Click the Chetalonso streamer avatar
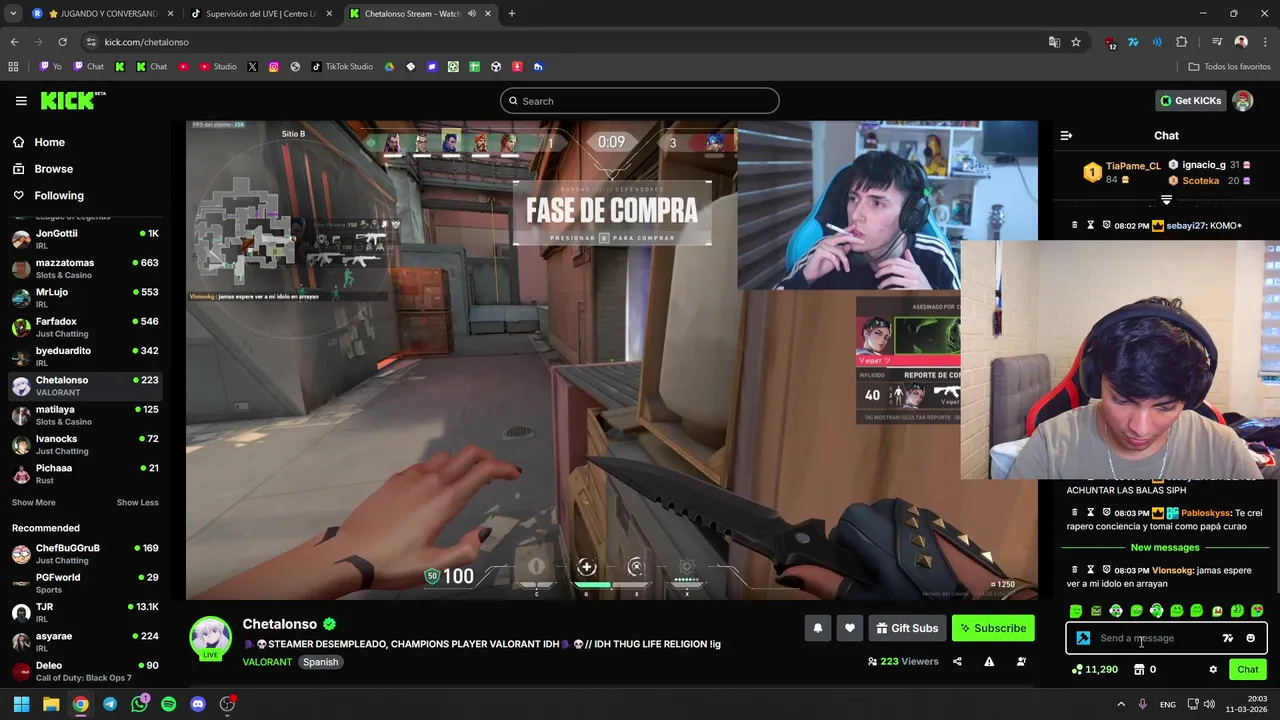Image resolution: width=1280 pixels, height=720 pixels. [x=211, y=637]
